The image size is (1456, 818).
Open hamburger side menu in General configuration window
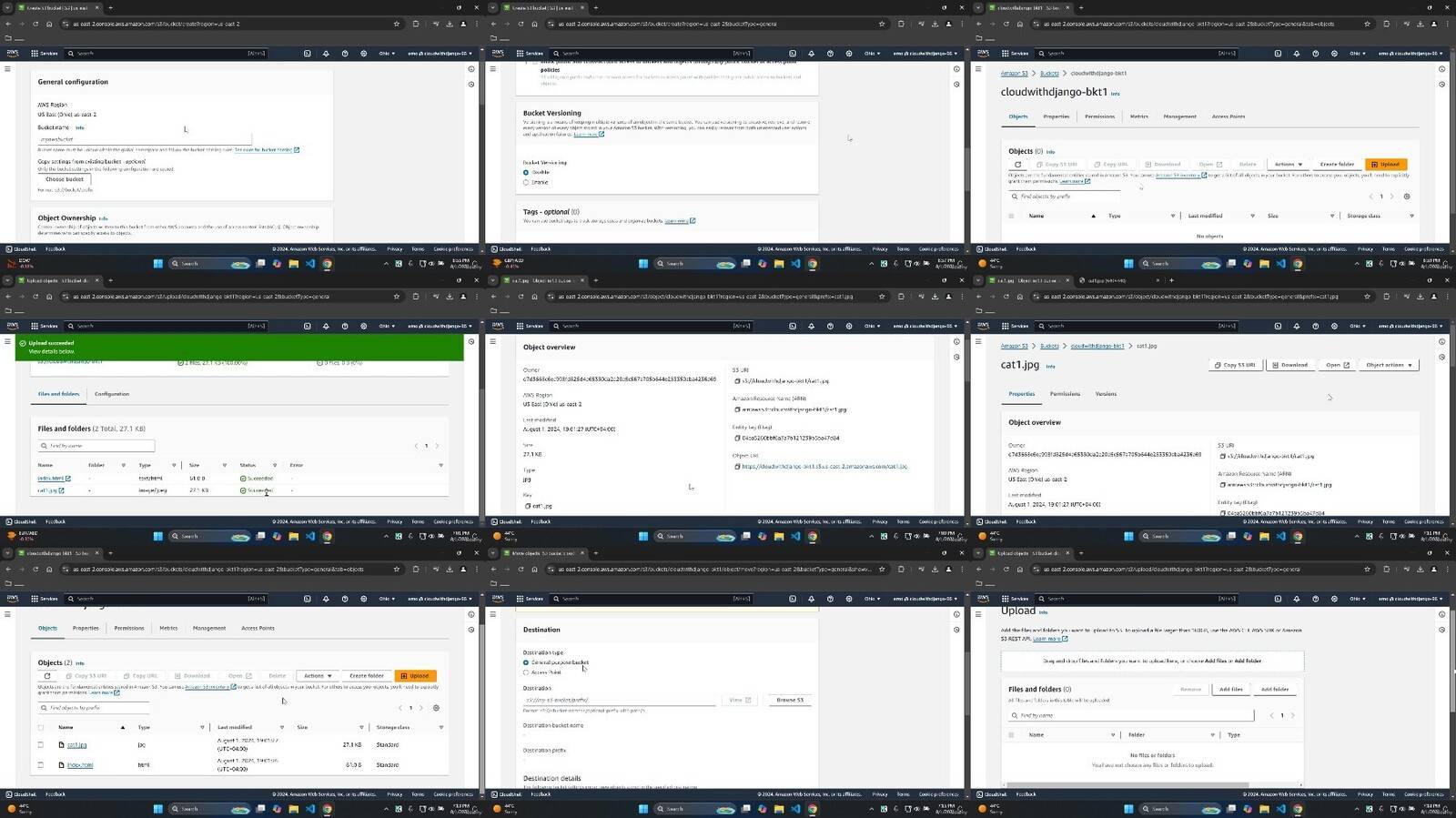pos(7,69)
